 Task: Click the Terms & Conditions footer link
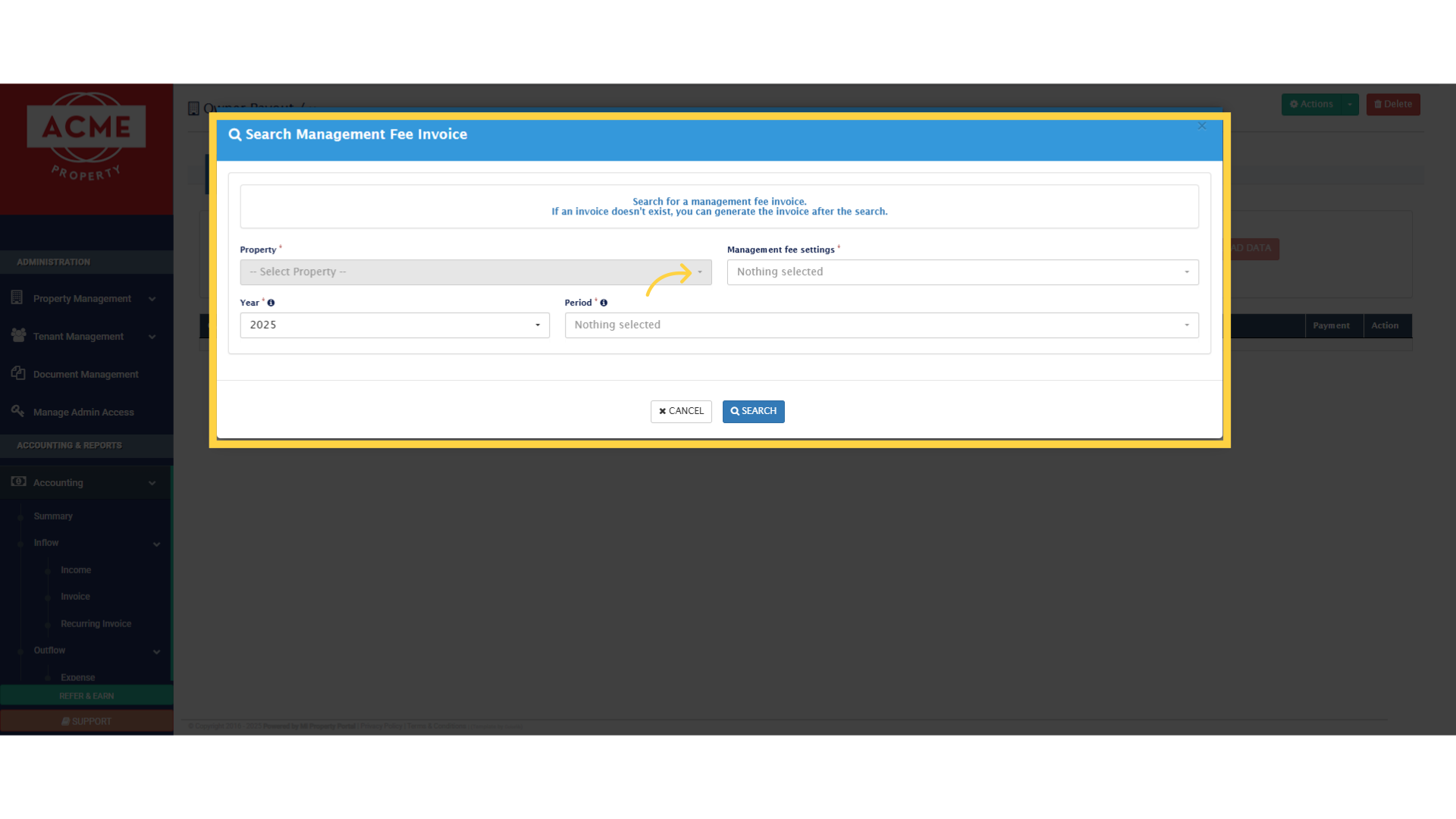point(437,726)
